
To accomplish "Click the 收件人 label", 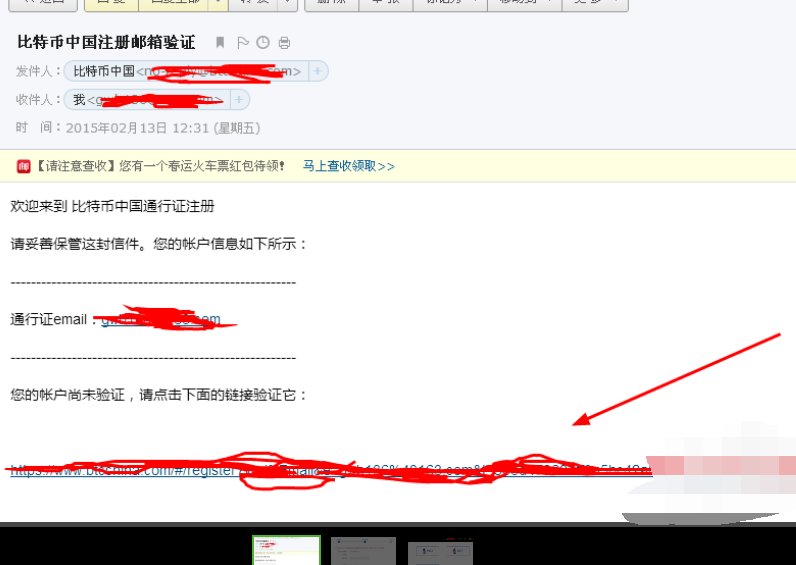I will coord(38,99).
